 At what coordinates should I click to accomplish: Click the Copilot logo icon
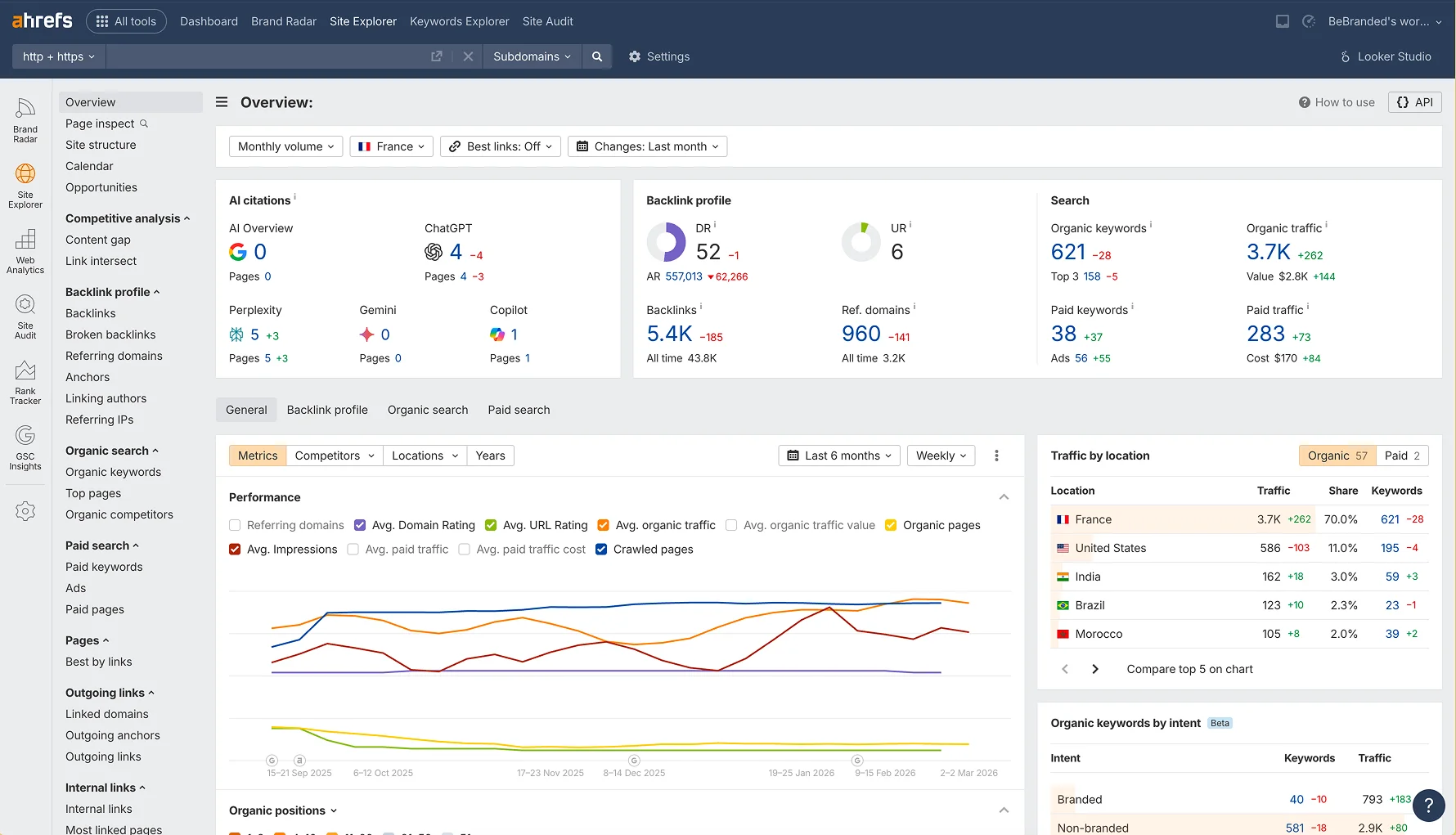coord(497,334)
